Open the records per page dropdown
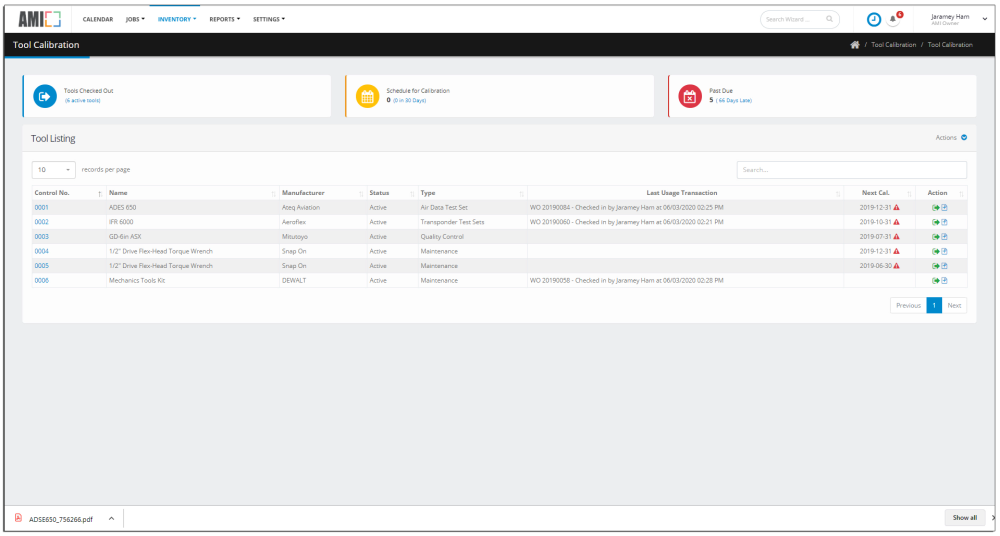This screenshot has height=536, width=1000. tap(54, 170)
